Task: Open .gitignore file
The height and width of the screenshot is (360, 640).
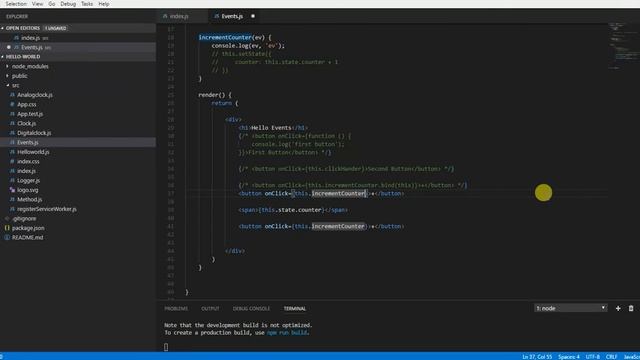Action: point(24,219)
